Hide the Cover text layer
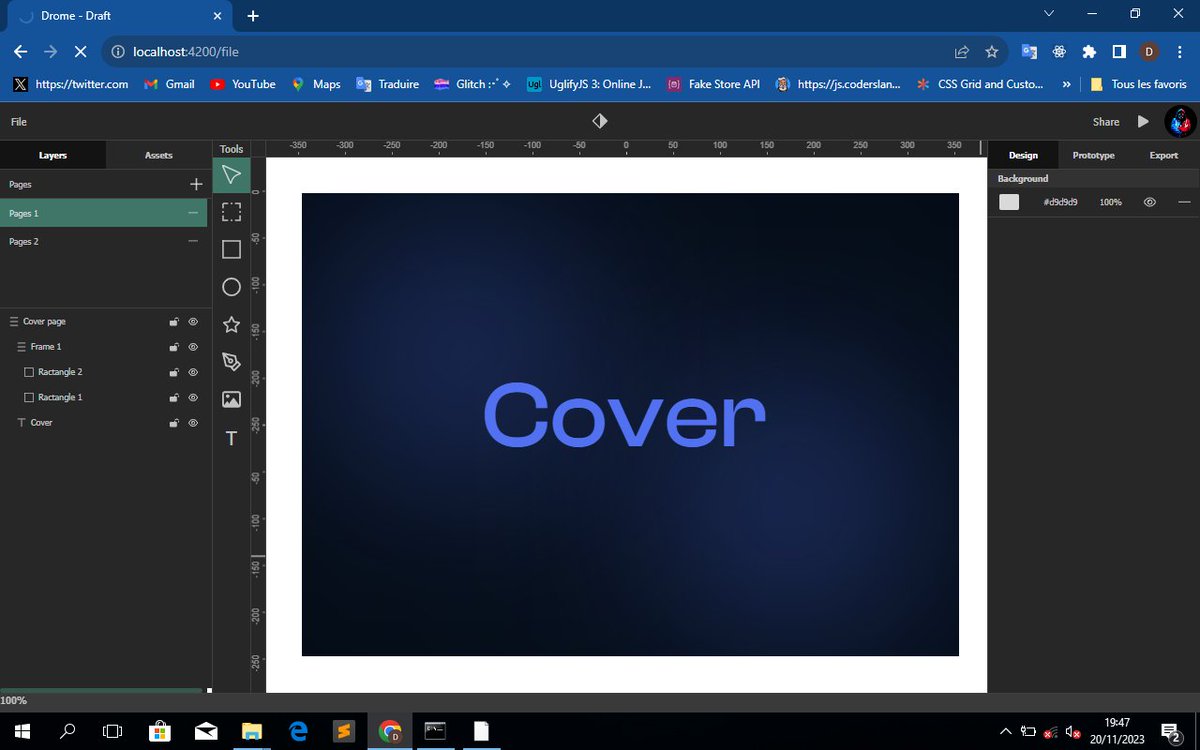Viewport: 1200px width, 750px height. point(192,422)
